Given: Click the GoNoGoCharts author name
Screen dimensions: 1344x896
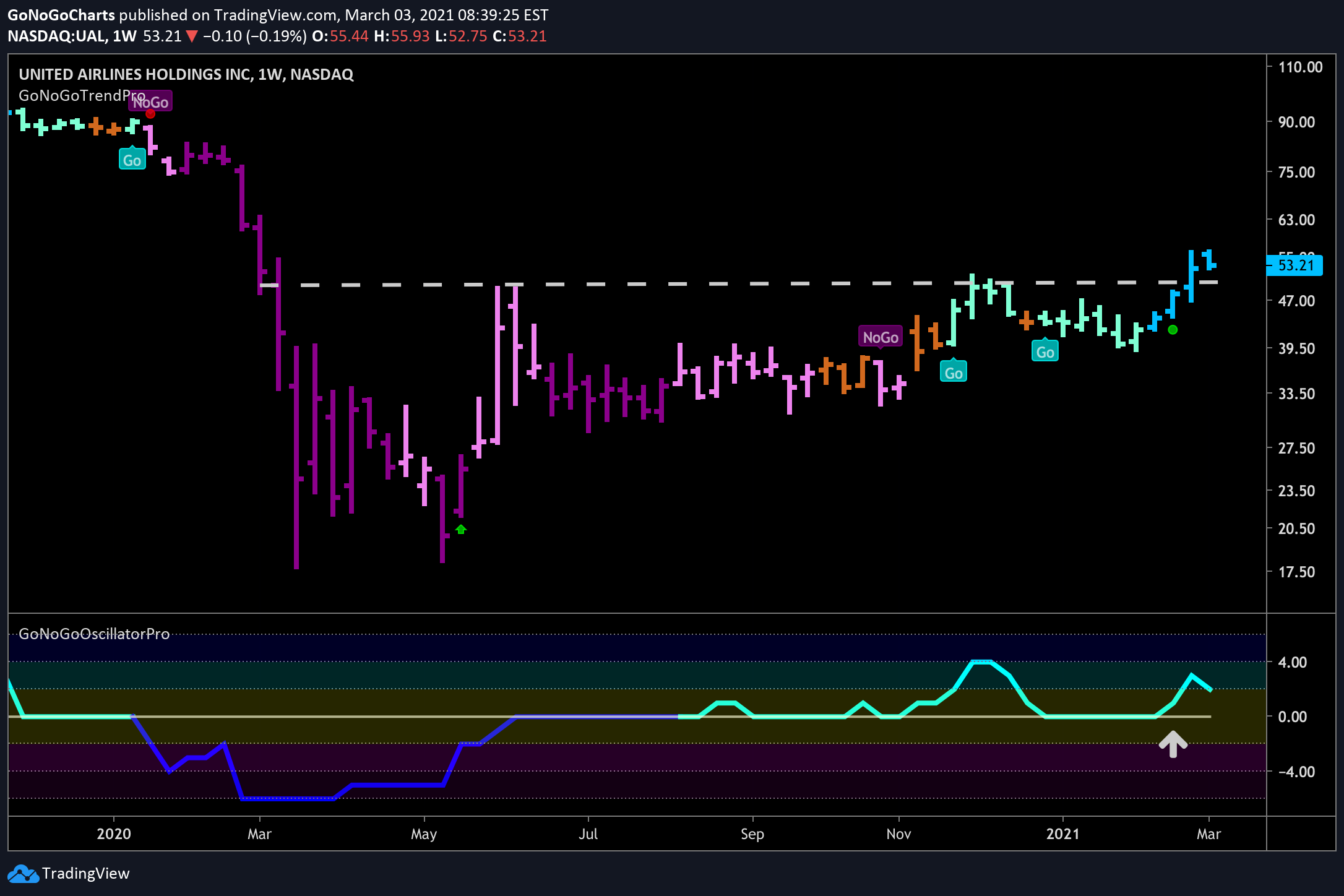Looking at the screenshot, I should point(61,15).
